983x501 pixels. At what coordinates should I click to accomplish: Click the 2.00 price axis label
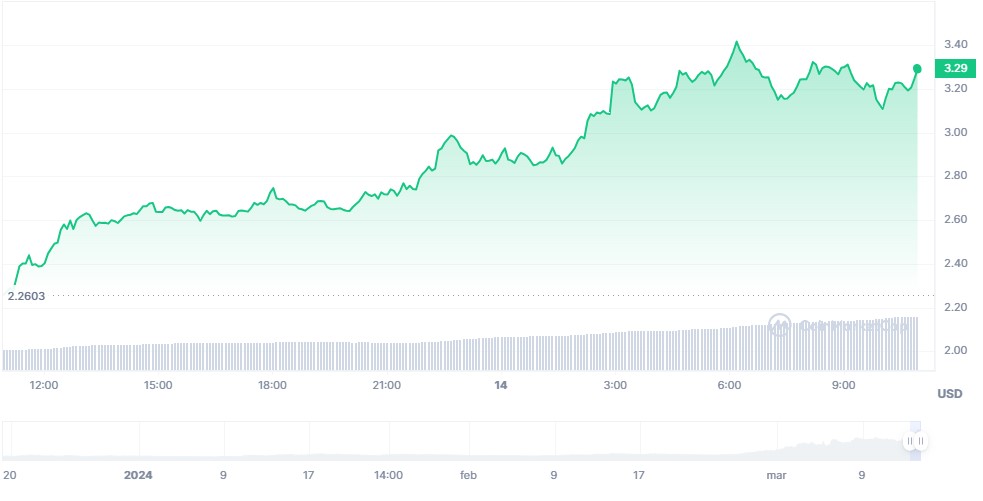pyautogui.click(x=955, y=350)
